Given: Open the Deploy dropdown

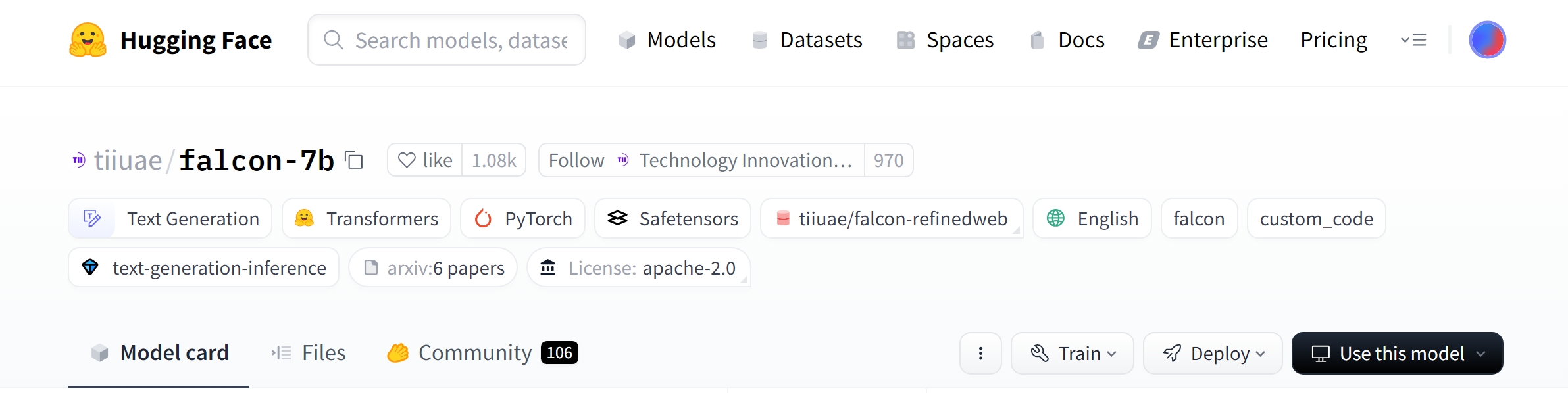Looking at the screenshot, I should [x=1213, y=353].
